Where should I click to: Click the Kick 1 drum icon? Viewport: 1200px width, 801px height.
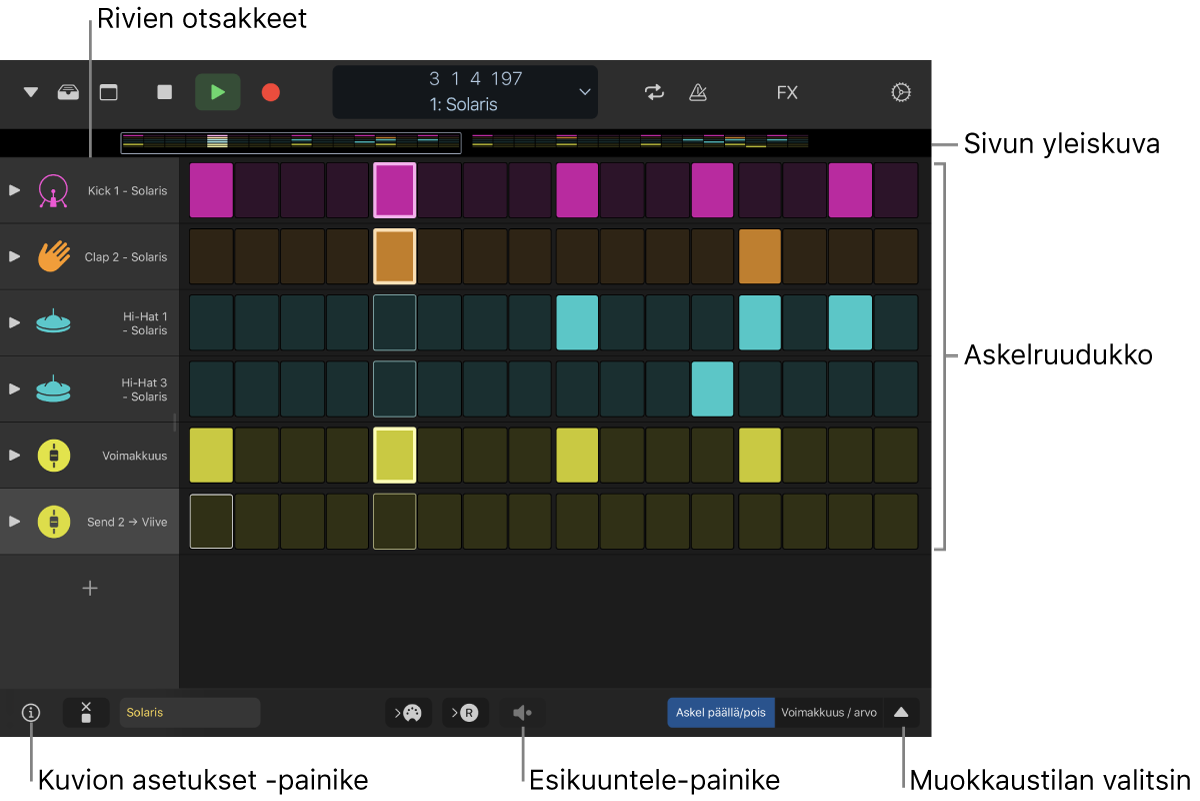[x=53, y=190]
